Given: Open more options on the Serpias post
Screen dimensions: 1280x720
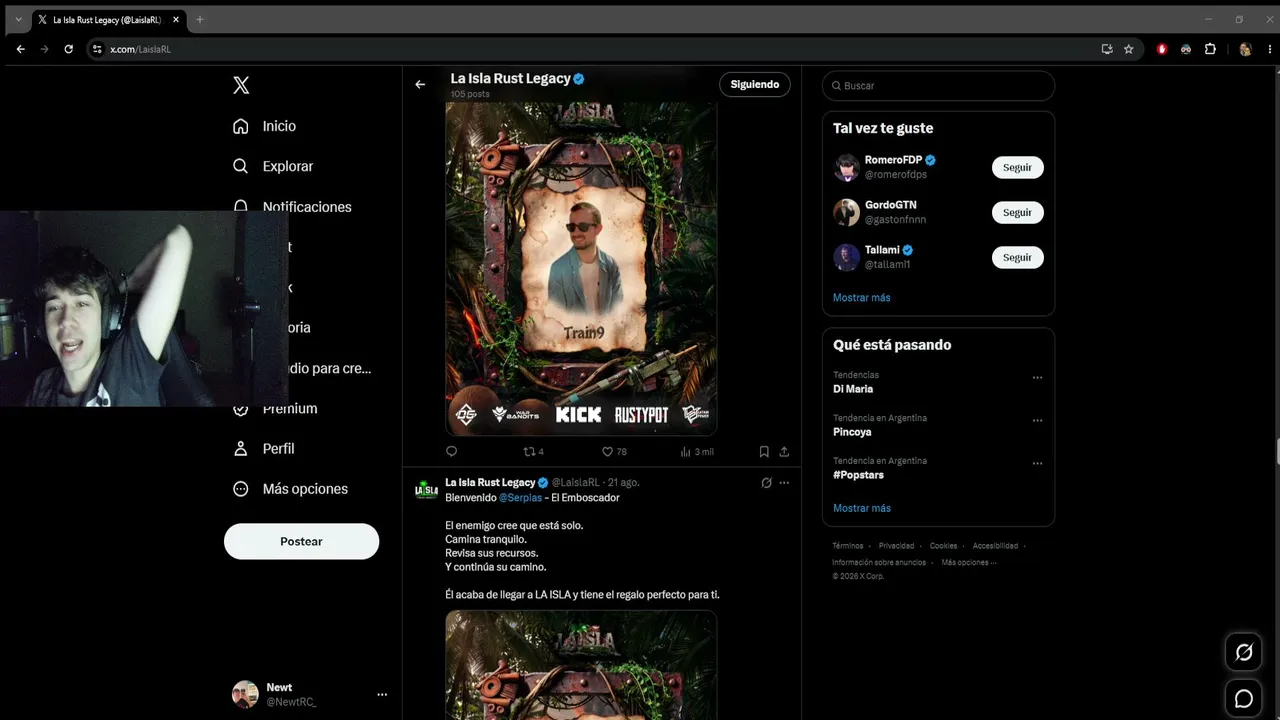Looking at the screenshot, I should pos(784,483).
